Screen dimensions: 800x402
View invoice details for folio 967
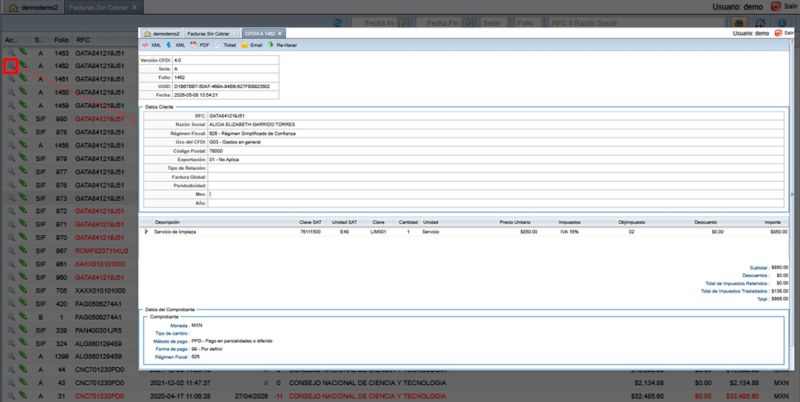11,251
